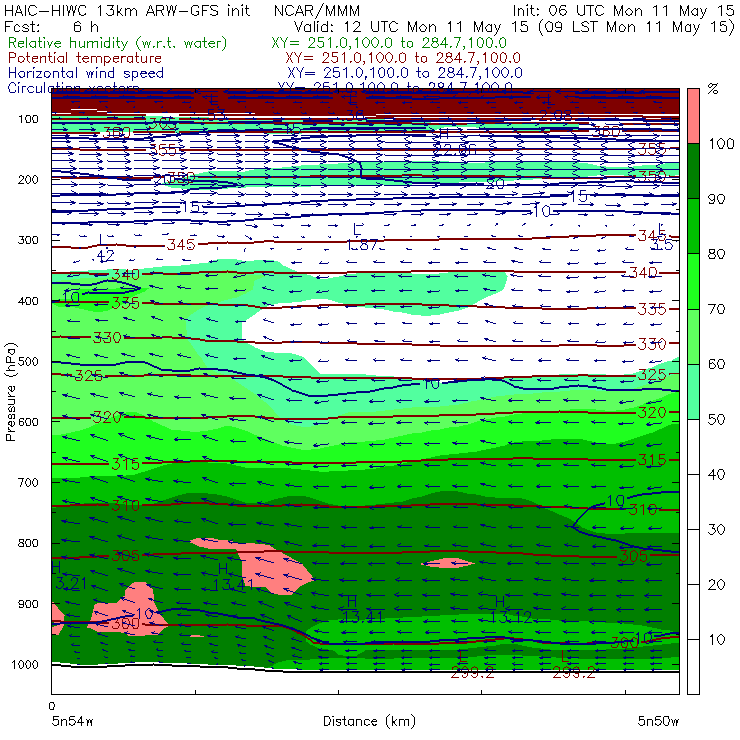740x740 pixels.
Task: Select the 'NCAR/MMM' header text
Action: [x=317, y=11]
